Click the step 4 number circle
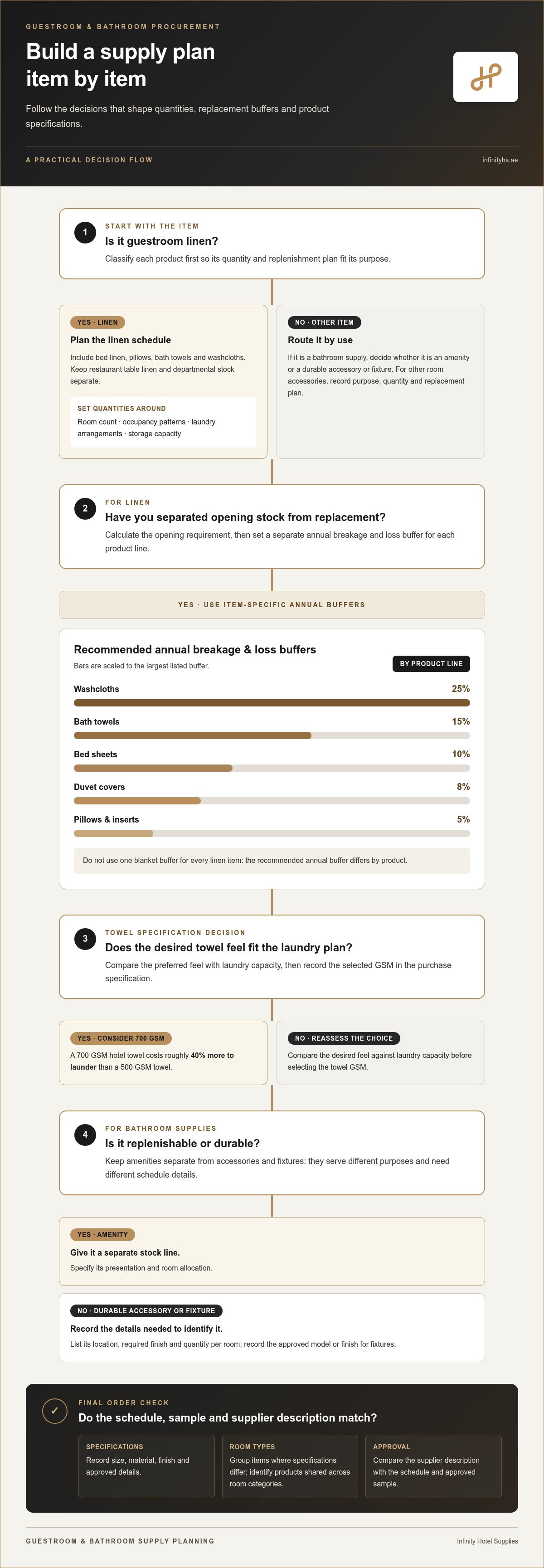This screenshot has width=544, height=1568. [85, 1135]
